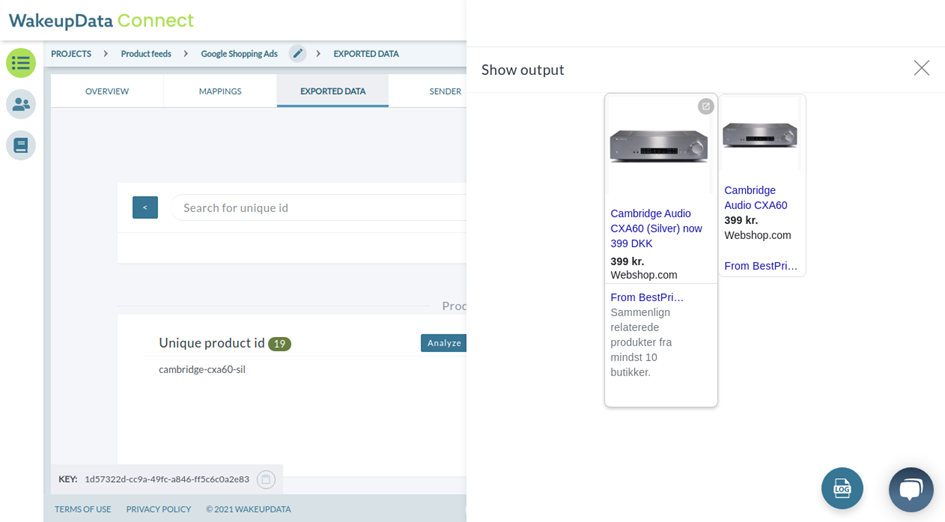Open the users sidebar icon
Viewport: 945px width, 522px height.
click(21, 104)
